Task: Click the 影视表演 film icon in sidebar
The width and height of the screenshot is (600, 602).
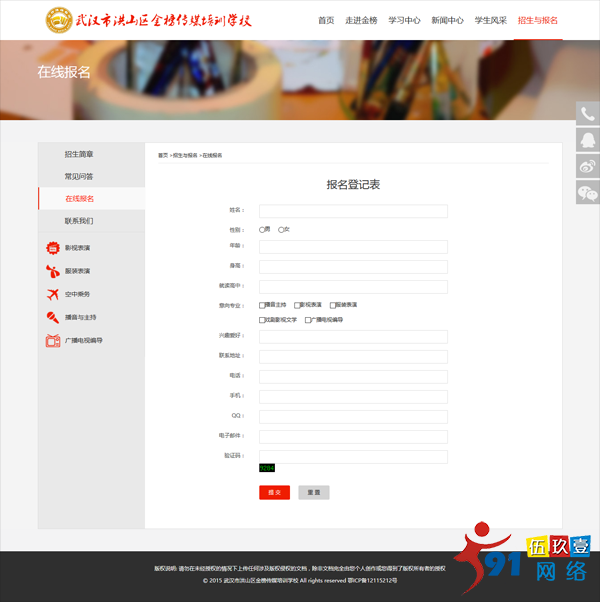Action: pyautogui.click(x=53, y=248)
